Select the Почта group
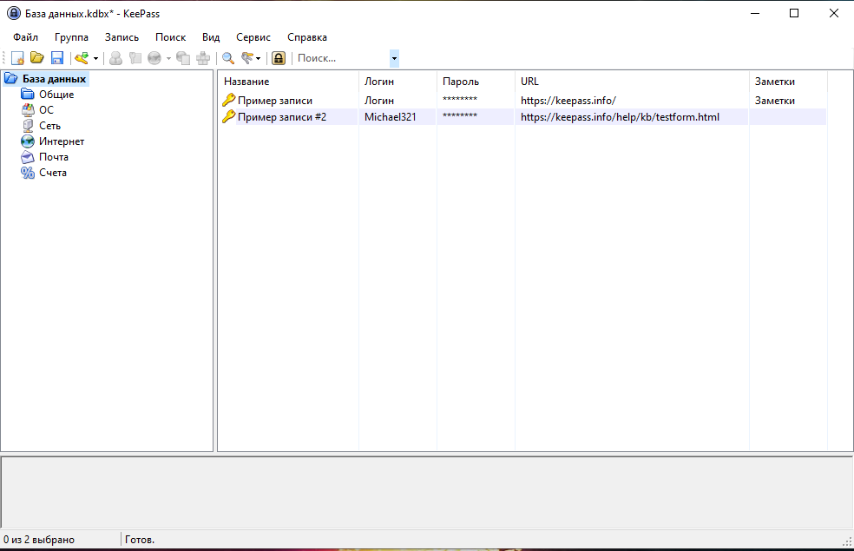 (53, 157)
